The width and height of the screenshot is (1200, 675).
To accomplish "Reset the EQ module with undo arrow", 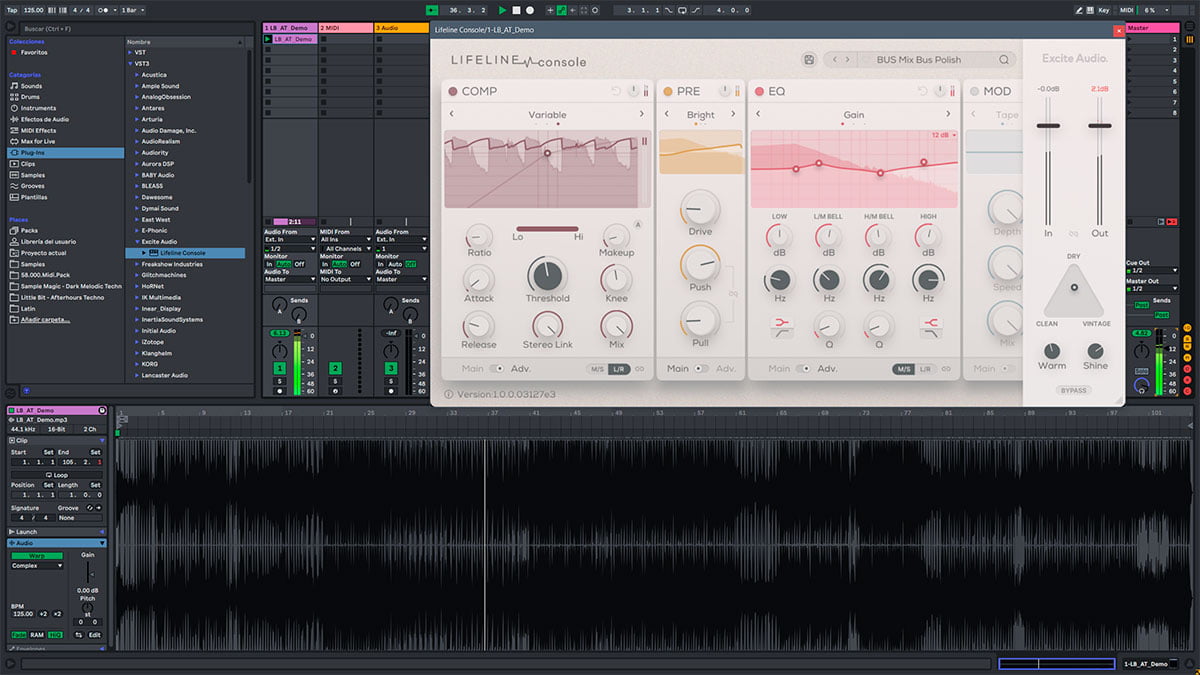I will (x=922, y=92).
